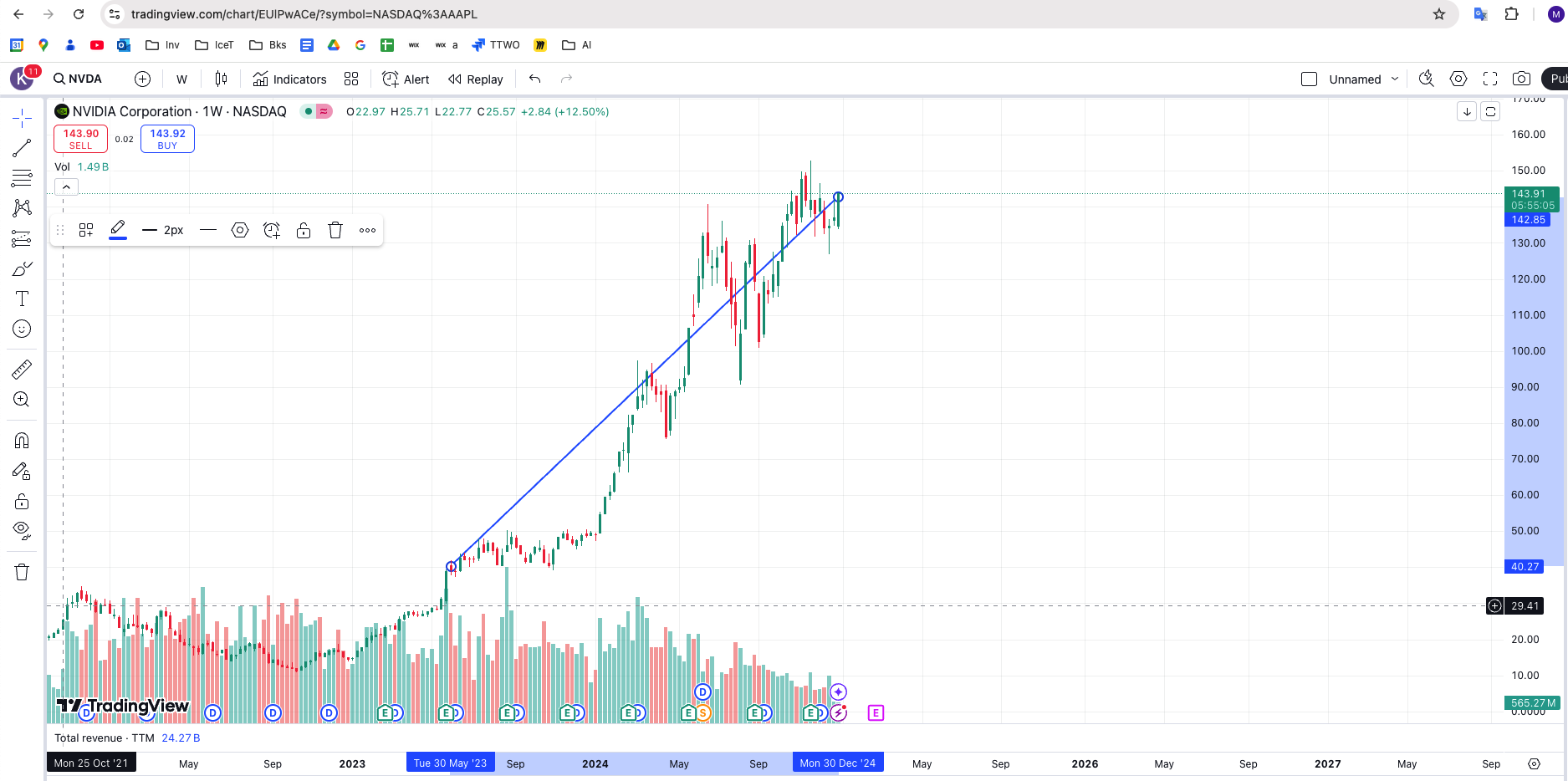Open the Fibonacci/Gann tools in left sidebar
This screenshot has height=781, width=1568.
coord(22,178)
